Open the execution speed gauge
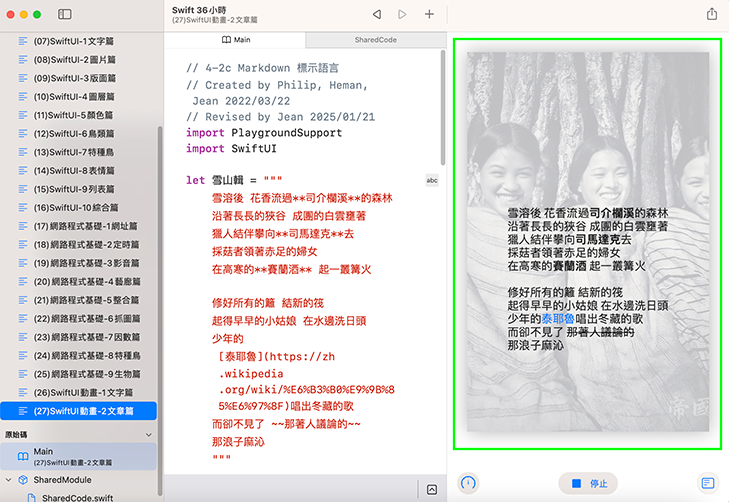Image resolution: width=729 pixels, height=502 pixels. tap(468, 483)
